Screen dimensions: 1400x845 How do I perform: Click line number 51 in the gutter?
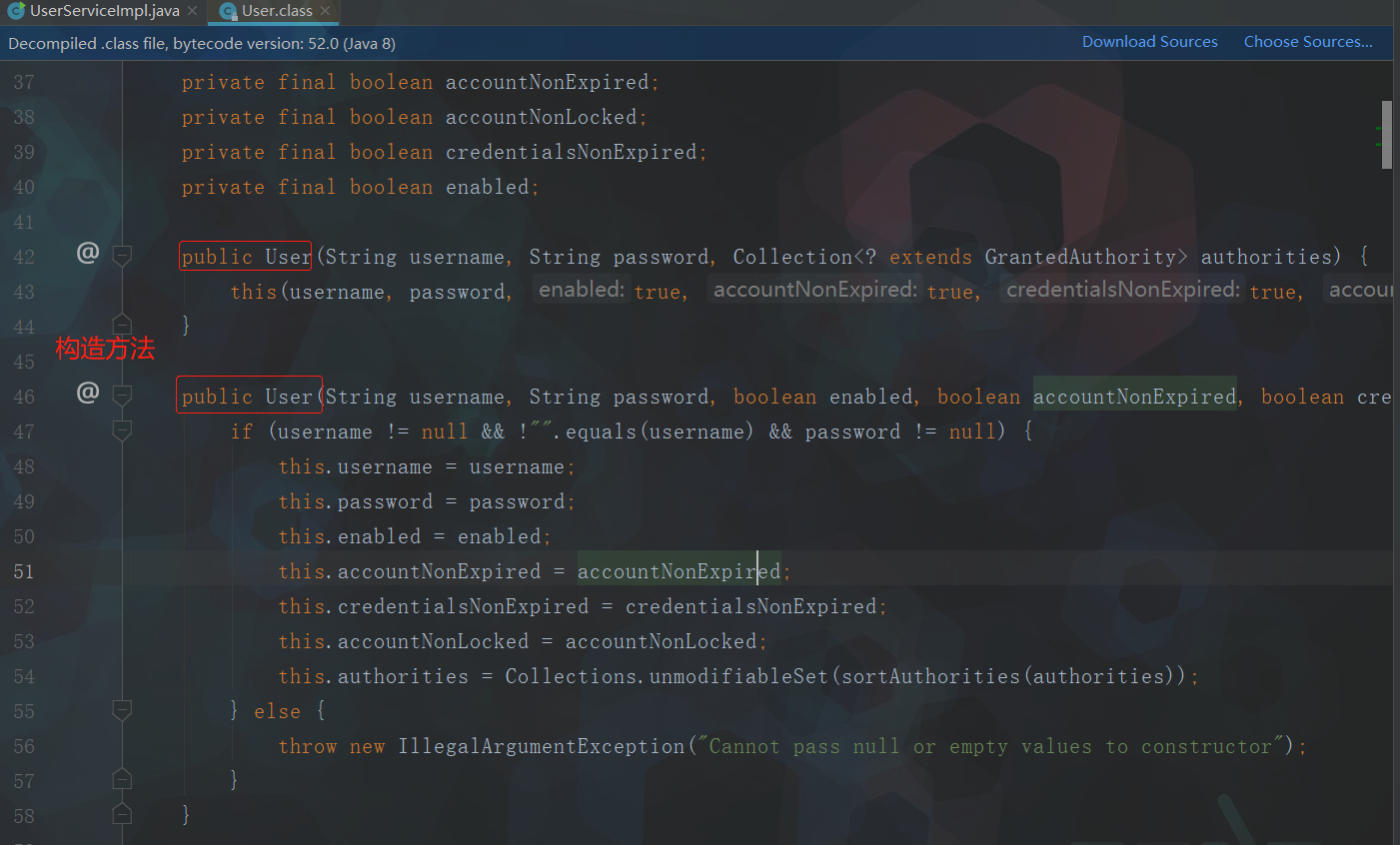pyautogui.click(x=24, y=571)
